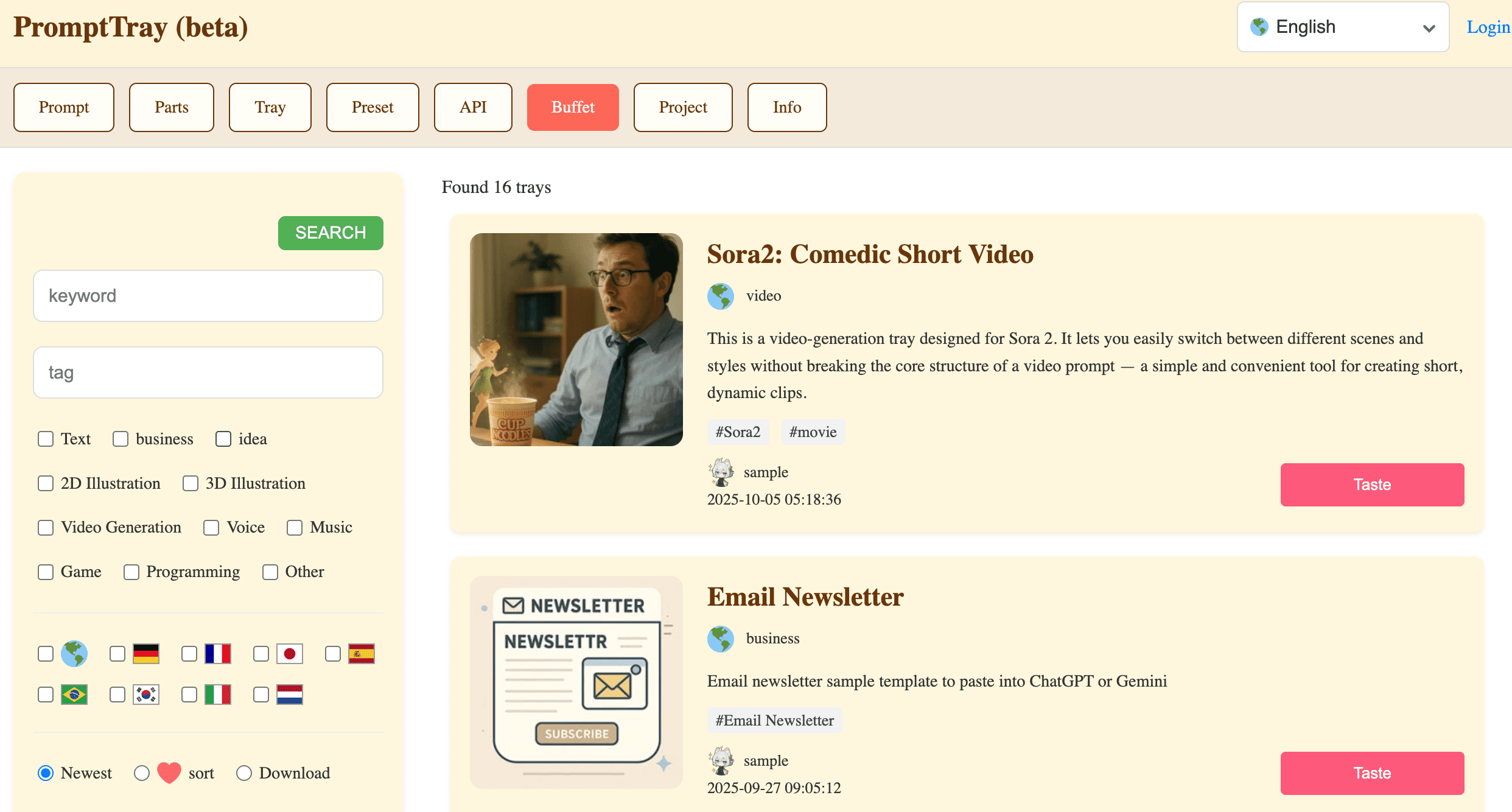The width and height of the screenshot is (1512, 812).
Task: Open the Sora2 Comedic Short Video thumbnail
Action: pyautogui.click(x=576, y=340)
